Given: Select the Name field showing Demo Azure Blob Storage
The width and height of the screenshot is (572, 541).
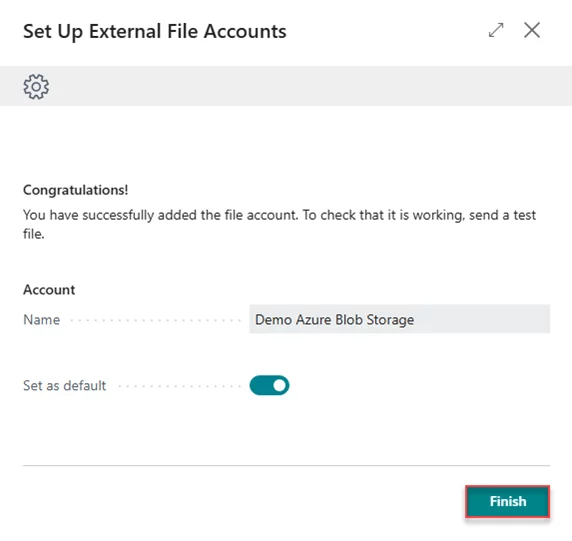Looking at the screenshot, I should pos(399,319).
